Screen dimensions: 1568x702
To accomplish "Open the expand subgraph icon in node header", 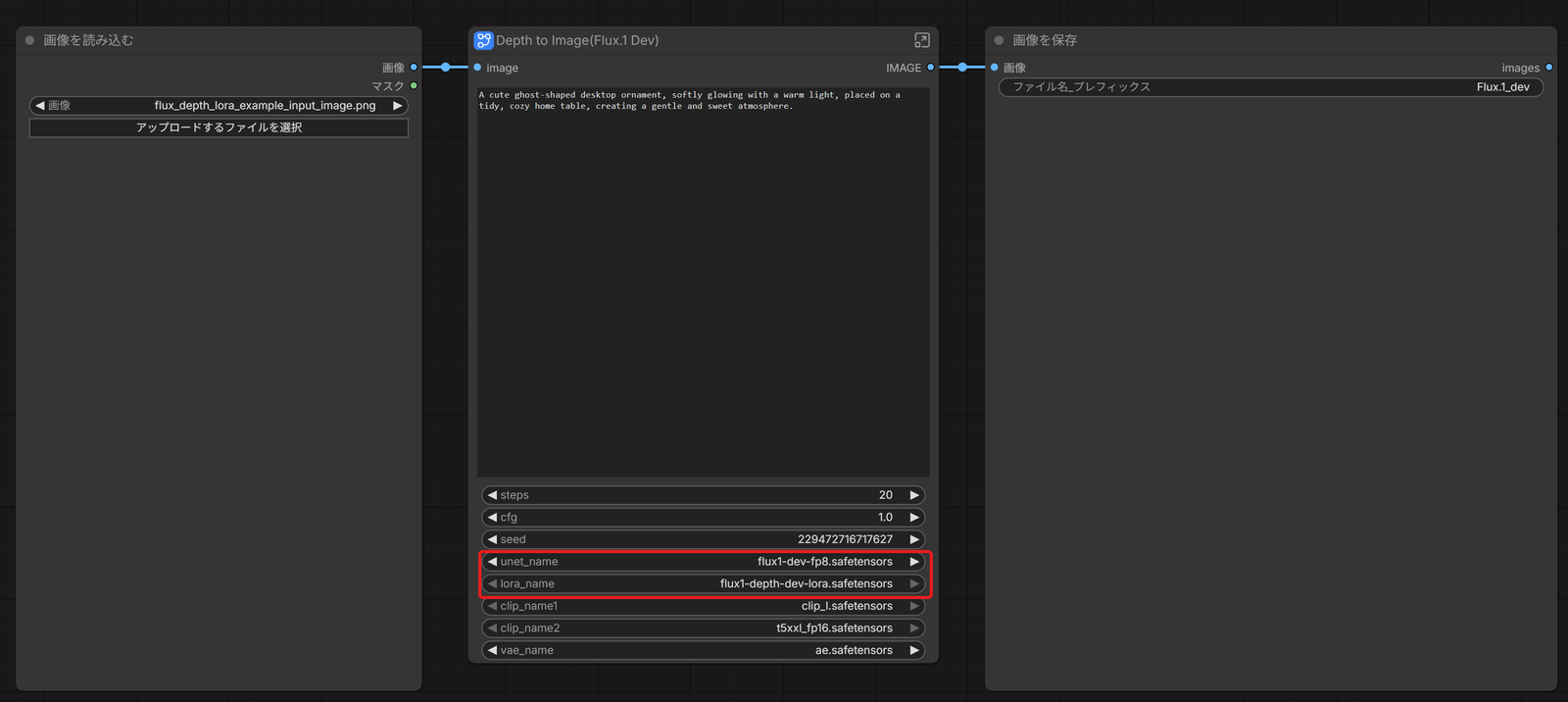I will pos(921,40).
